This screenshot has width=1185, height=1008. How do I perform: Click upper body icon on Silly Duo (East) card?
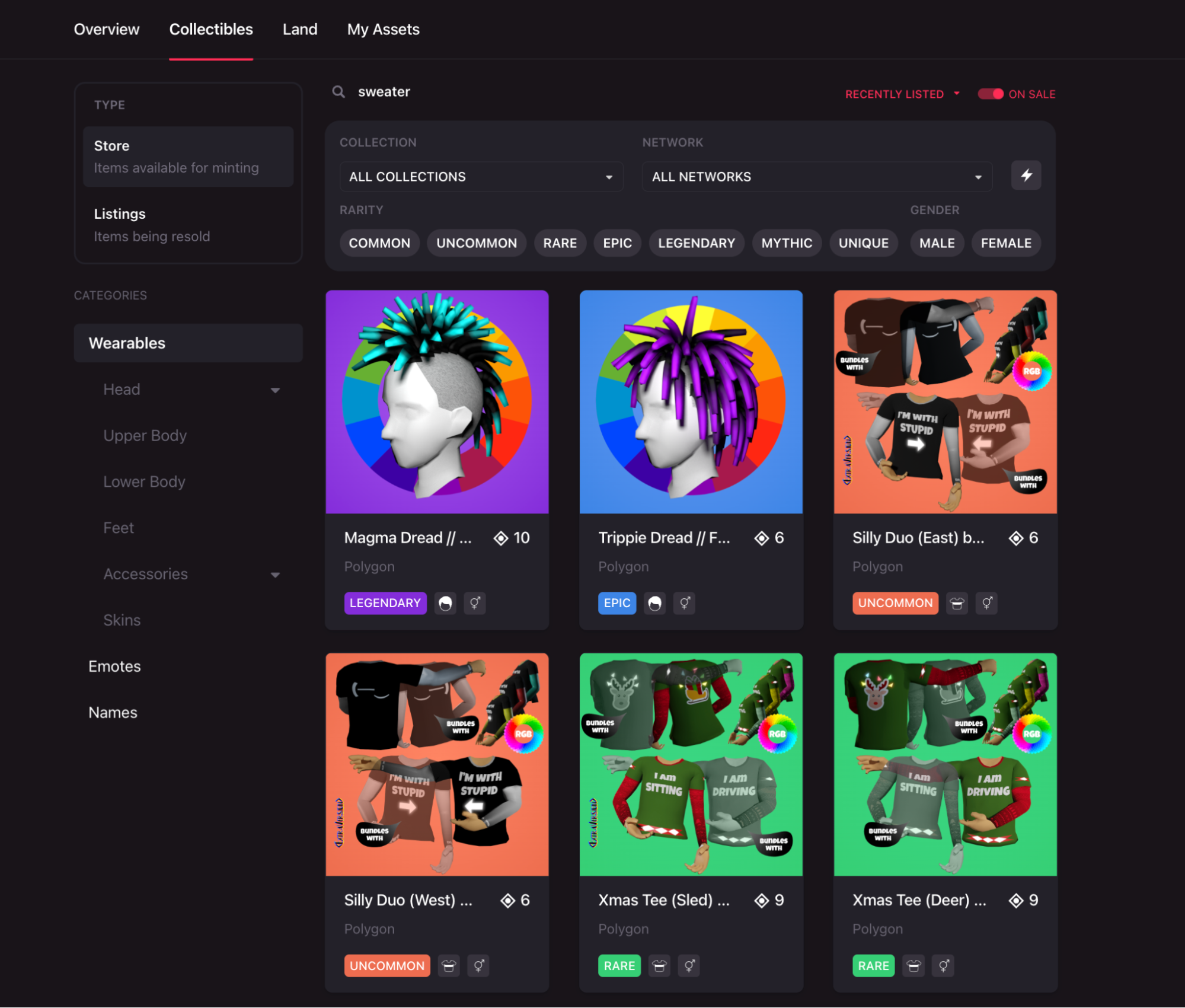point(957,603)
